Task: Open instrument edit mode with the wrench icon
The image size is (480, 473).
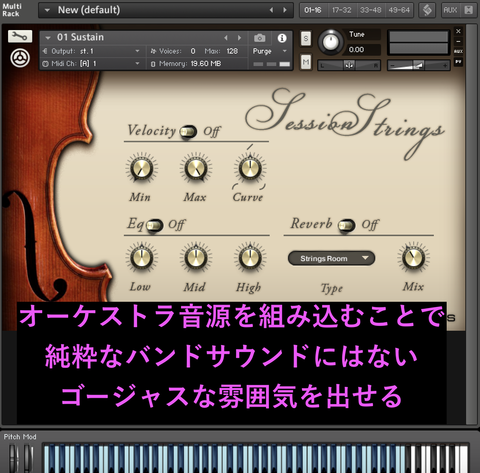Action: [x=20, y=36]
